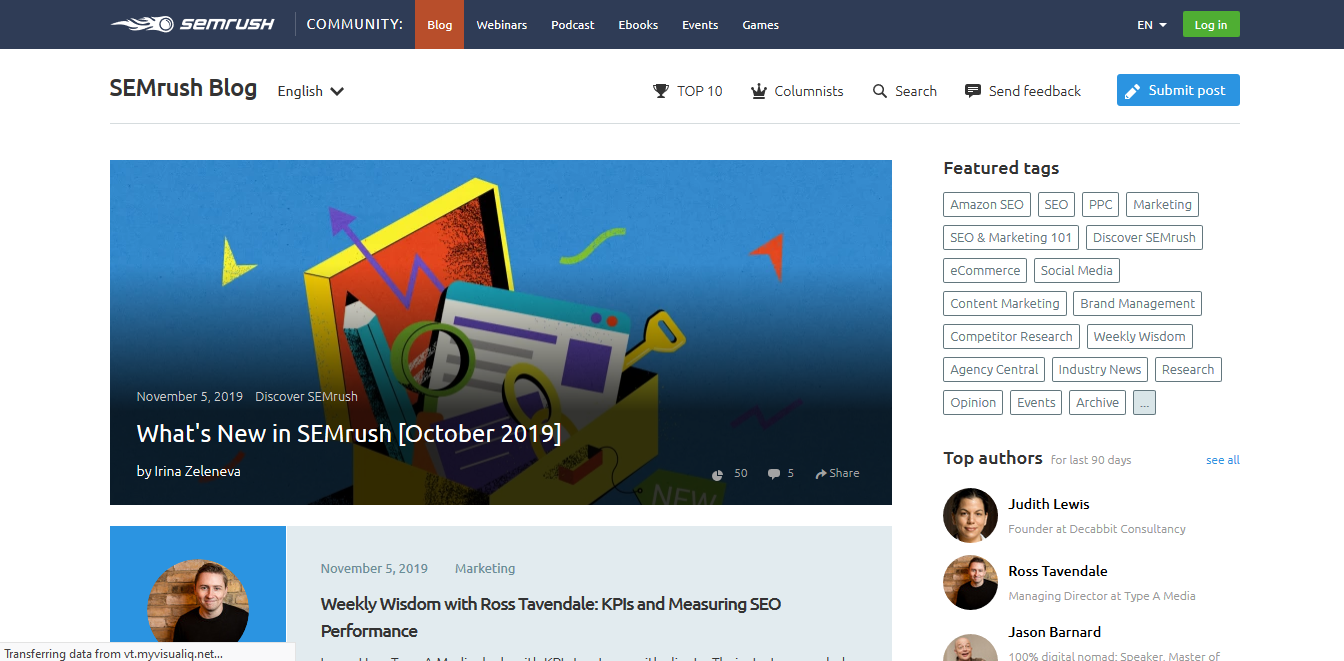Expand the EN language dropdown

[x=1150, y=25]
